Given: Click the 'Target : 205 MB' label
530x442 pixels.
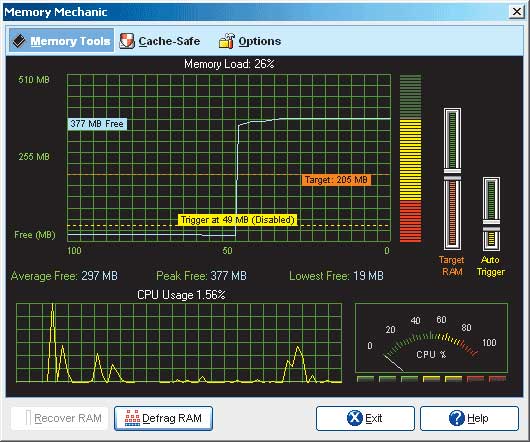Looking at the screenshot, I should click(336, 180).
